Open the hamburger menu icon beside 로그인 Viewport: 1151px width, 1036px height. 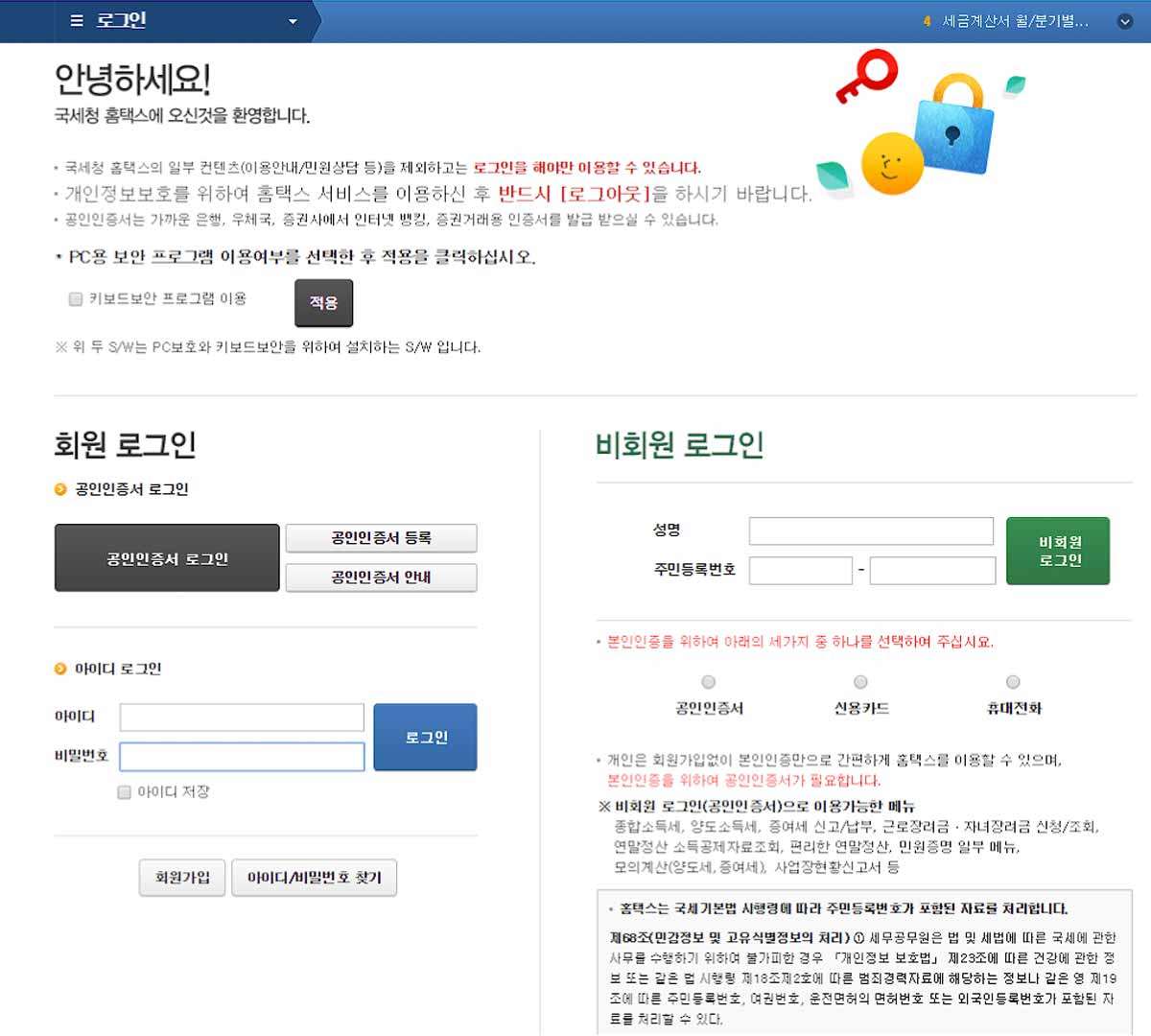click(x=77, y=21)
